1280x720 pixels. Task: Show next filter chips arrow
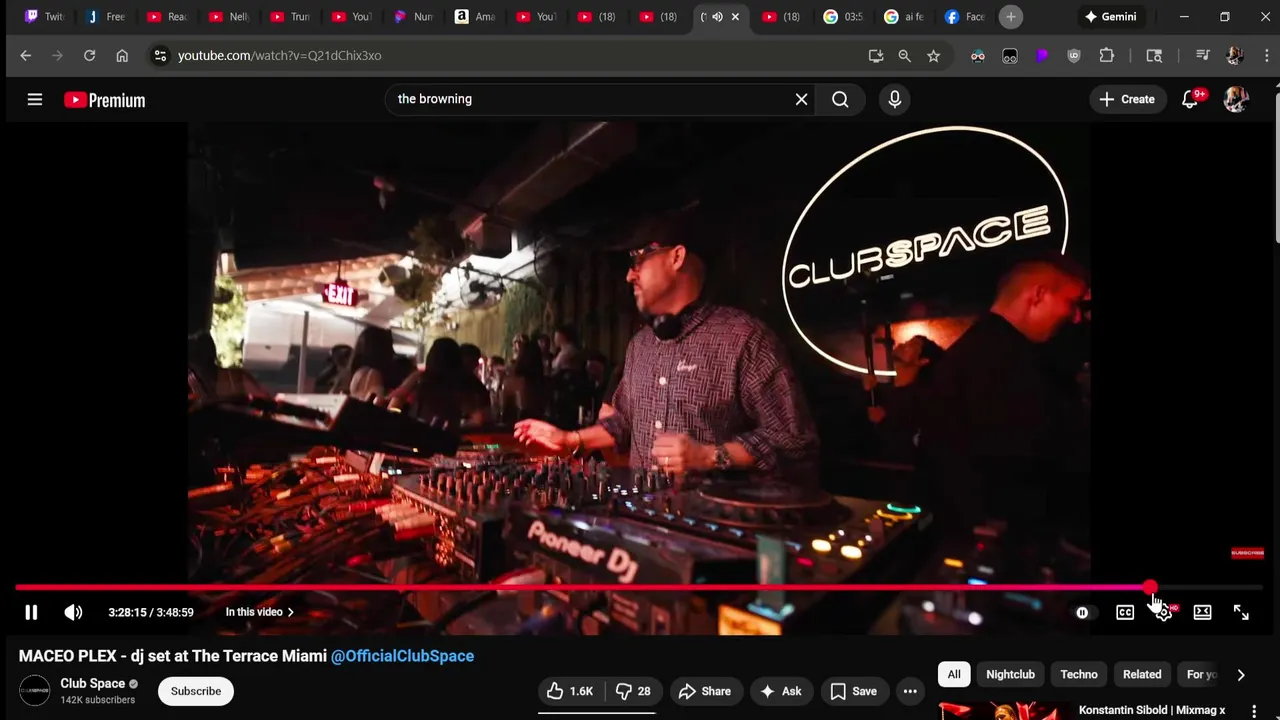(x=1241, y=675)
